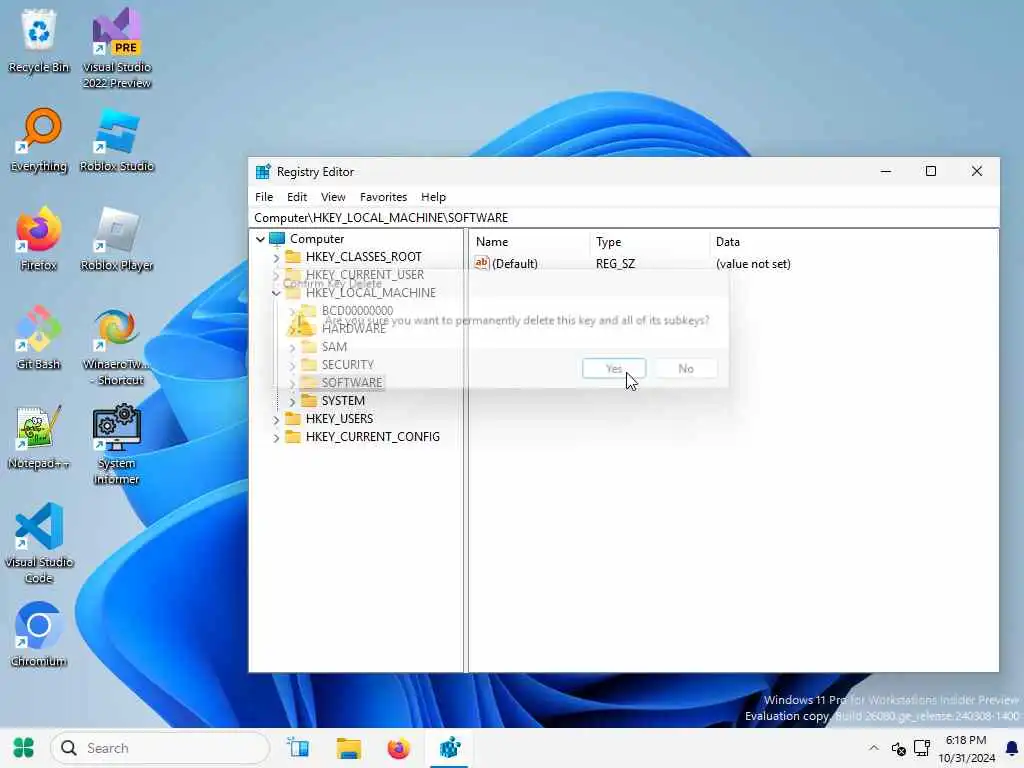Select the HKEY_USERS tree item

coord(339,419)
